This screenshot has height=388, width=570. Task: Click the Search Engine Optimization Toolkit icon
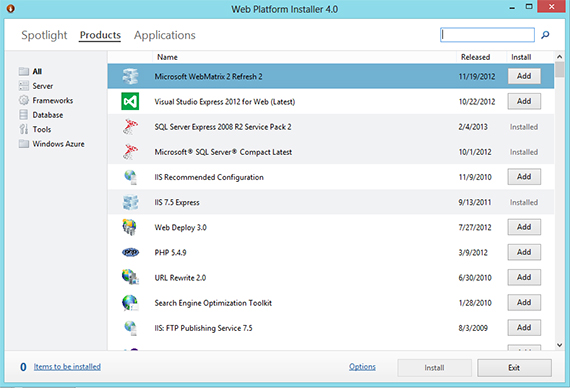(130, 303)
